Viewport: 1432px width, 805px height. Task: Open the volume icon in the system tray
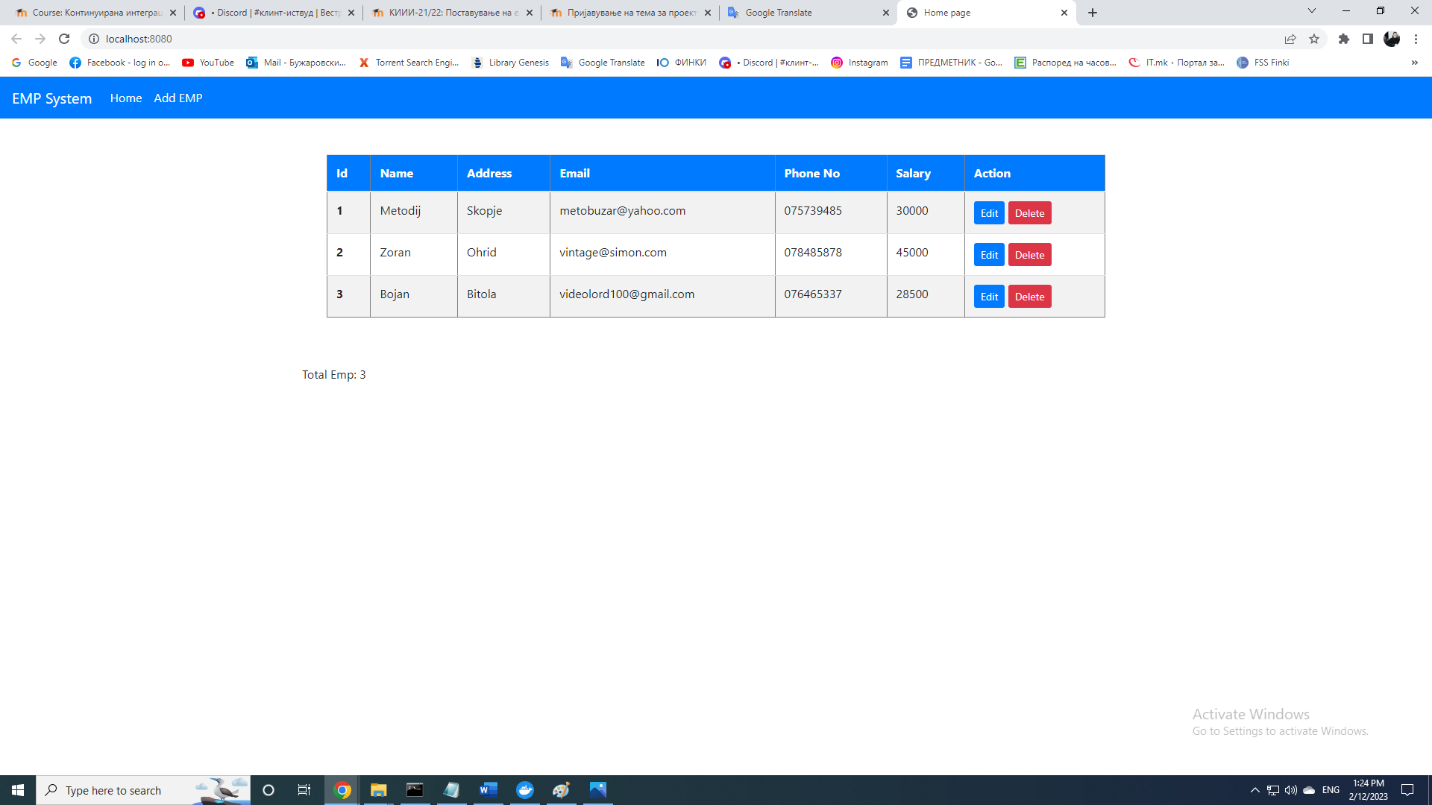click(x=1290, y=790)
